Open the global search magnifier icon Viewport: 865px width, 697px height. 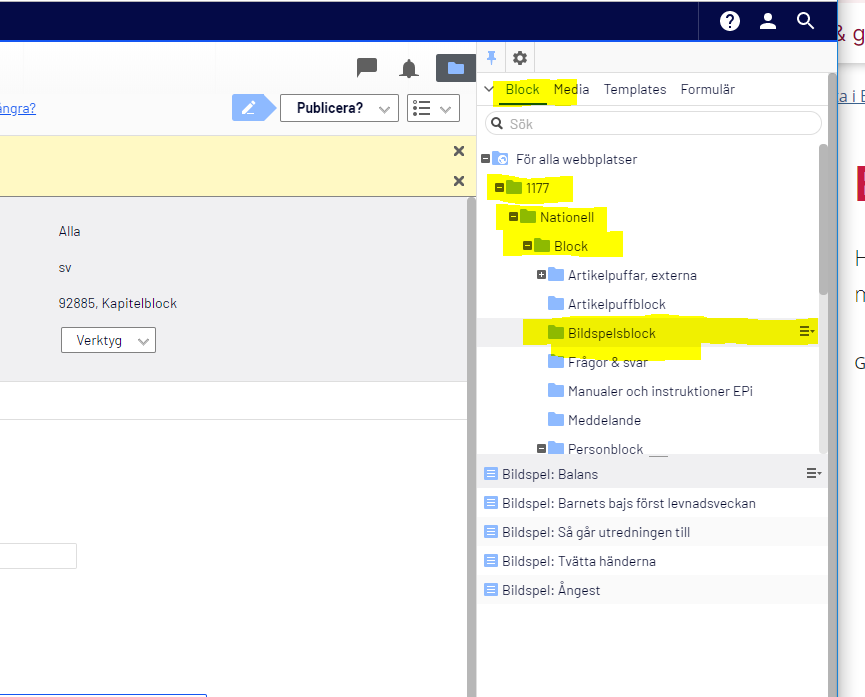pos(806,21)
